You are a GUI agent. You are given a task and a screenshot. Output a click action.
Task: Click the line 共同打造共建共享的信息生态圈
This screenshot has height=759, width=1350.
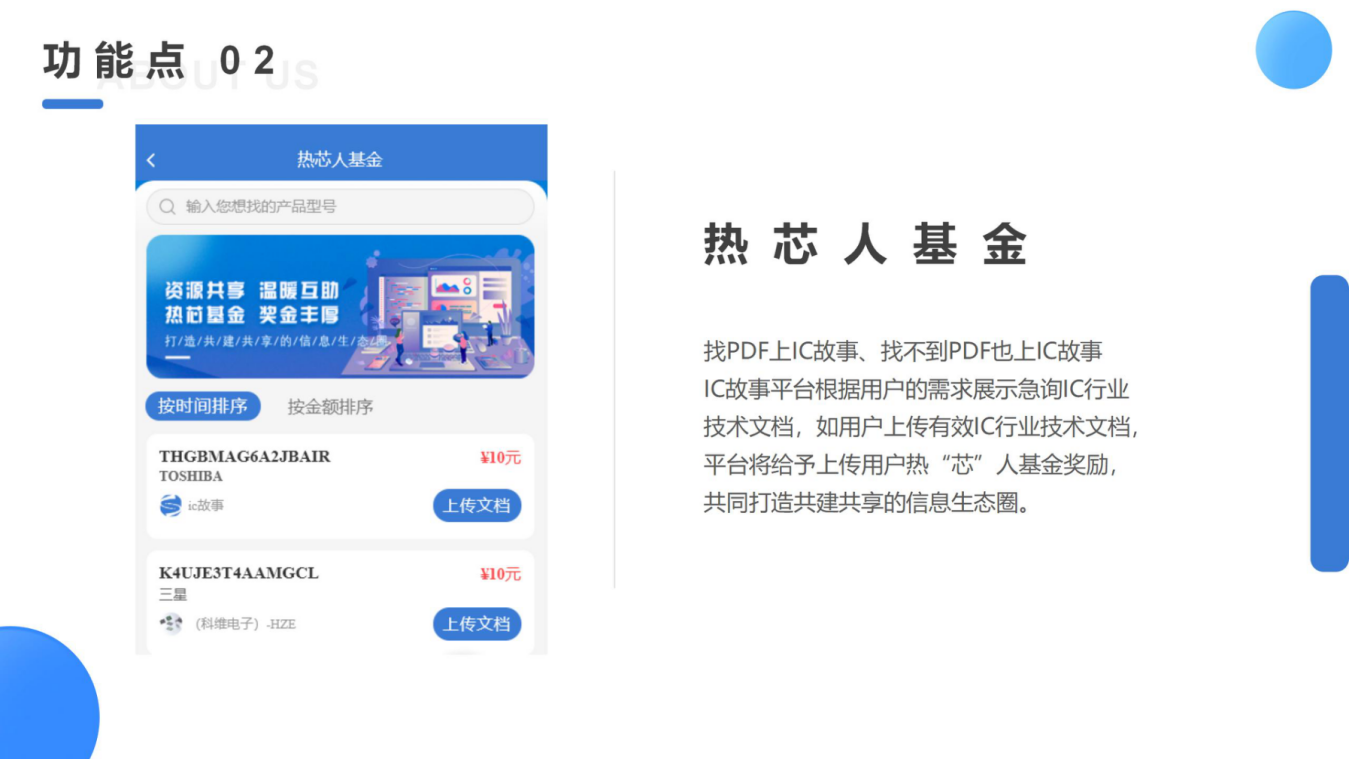(866, 502)
